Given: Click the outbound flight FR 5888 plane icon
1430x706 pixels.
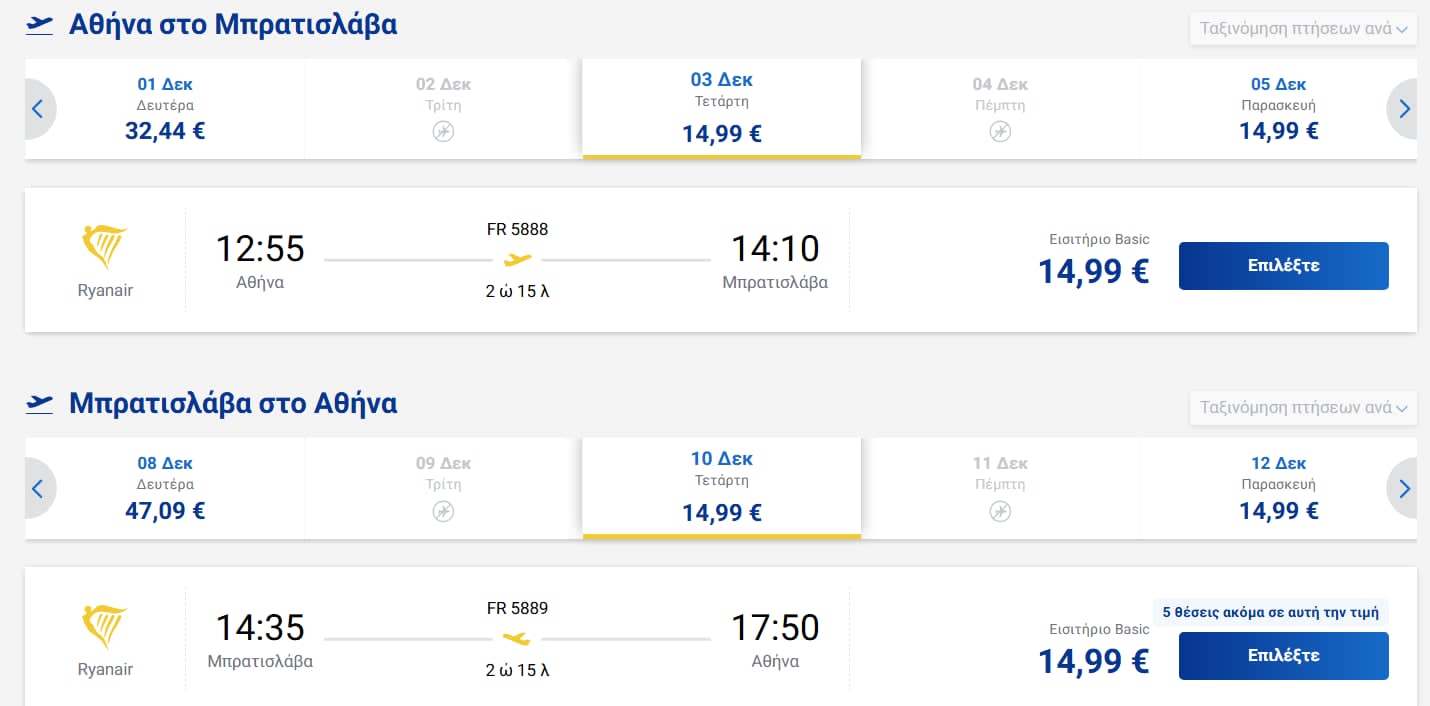Looking at the screenshot, I should 517,260.
